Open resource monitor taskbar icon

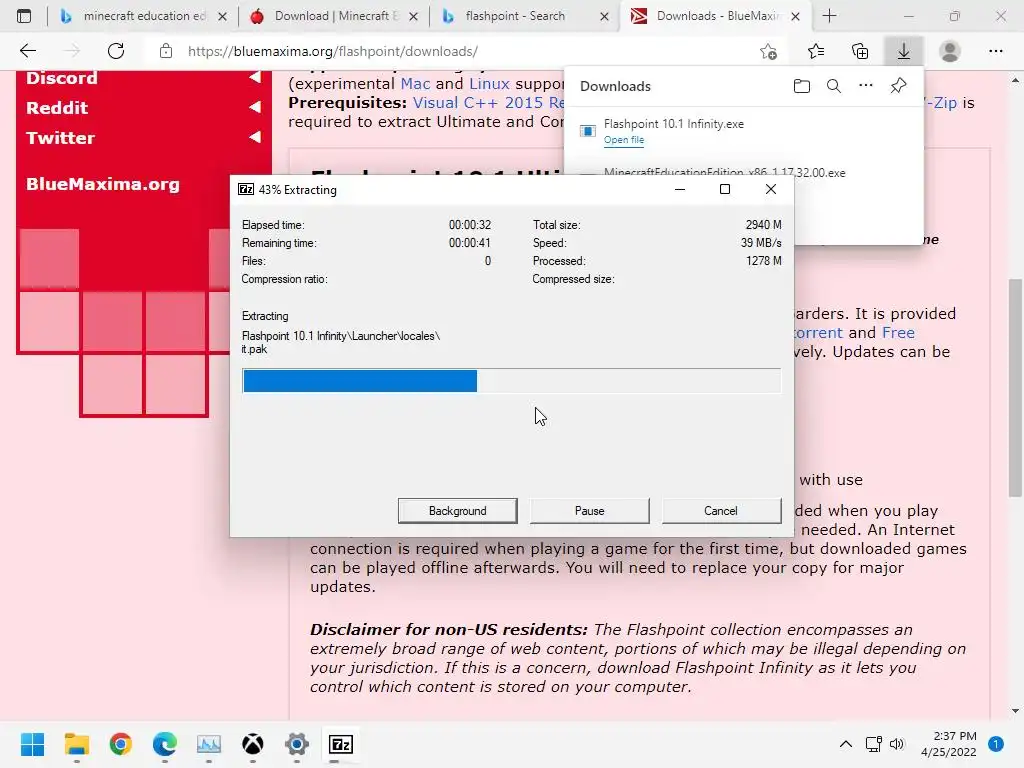click(x=209, y=744)
